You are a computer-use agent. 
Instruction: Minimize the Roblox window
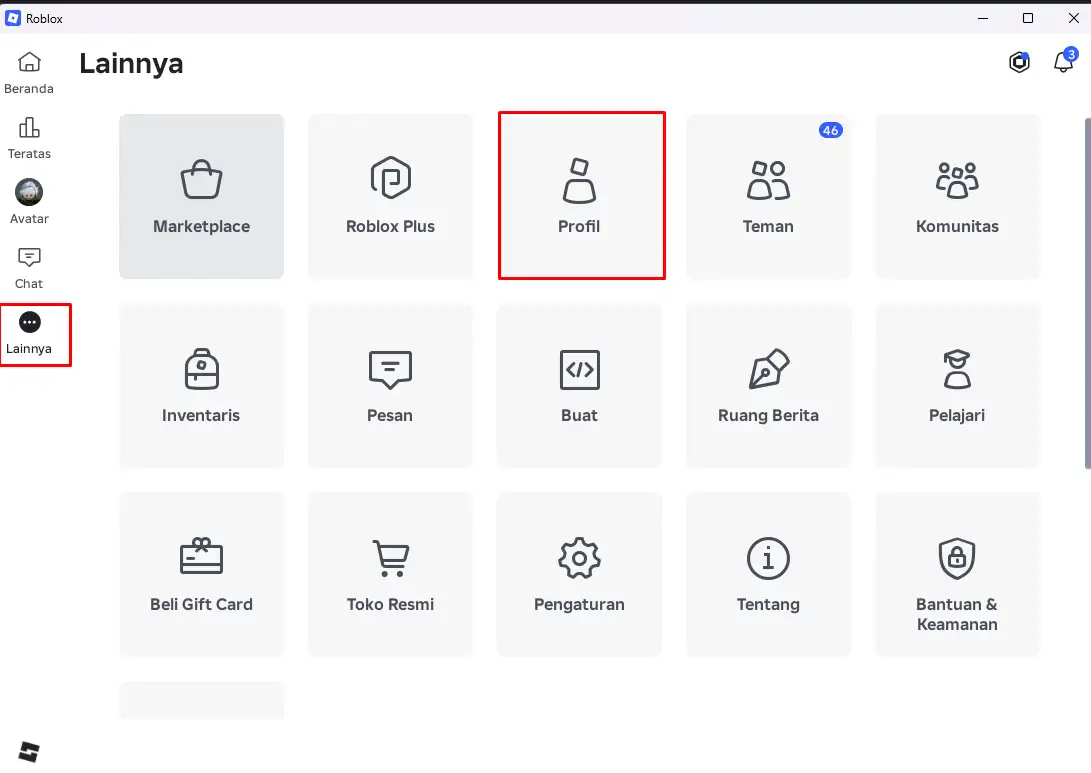pyautogui.click(x=982, y=19)
